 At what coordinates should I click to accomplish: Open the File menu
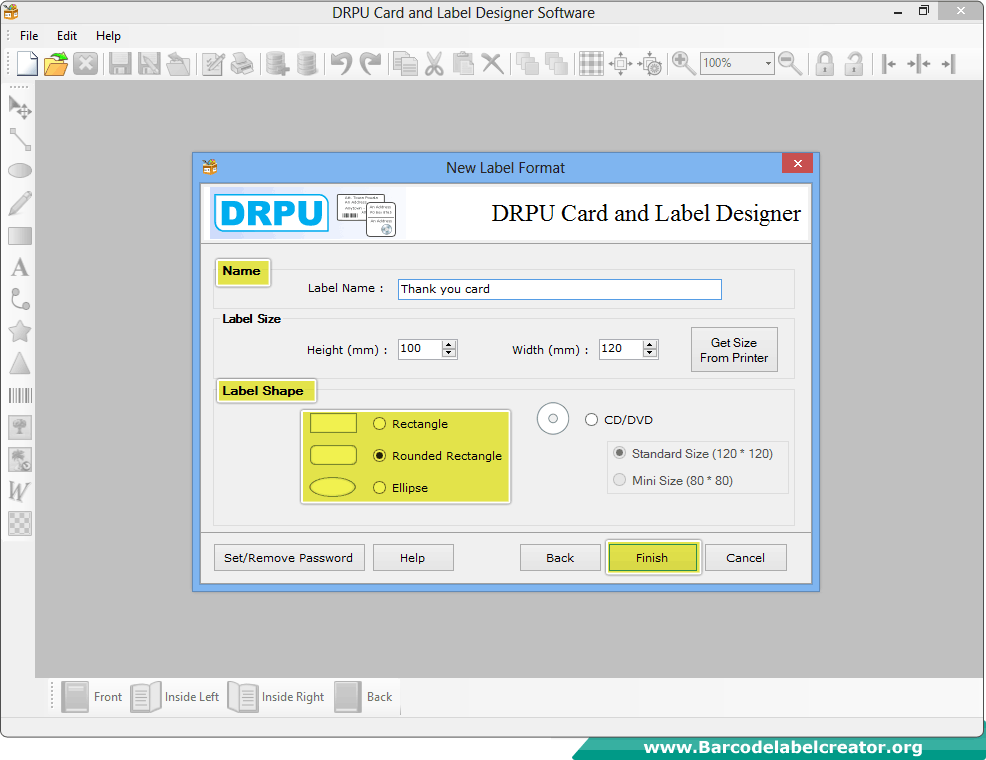point(29,36)
